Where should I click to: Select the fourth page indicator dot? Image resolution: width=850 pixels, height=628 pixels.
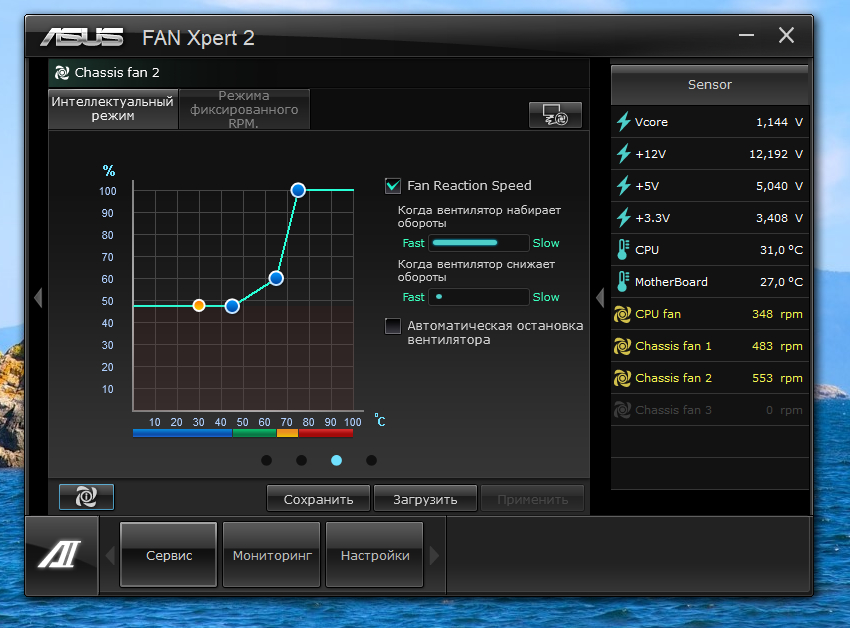click(x=371, y=460)
